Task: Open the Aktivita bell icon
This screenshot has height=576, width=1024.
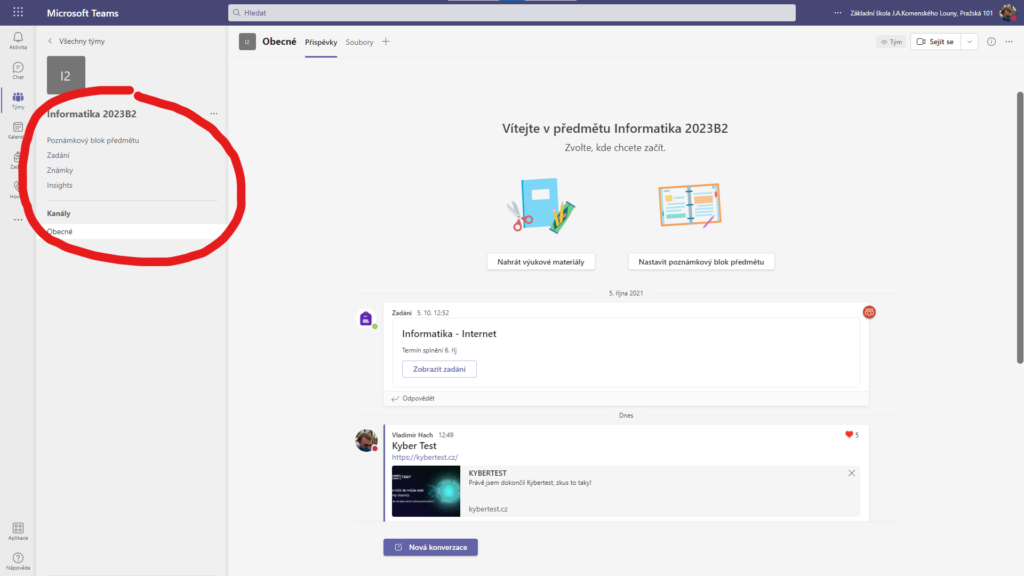Action: click(x=18, y=40)
